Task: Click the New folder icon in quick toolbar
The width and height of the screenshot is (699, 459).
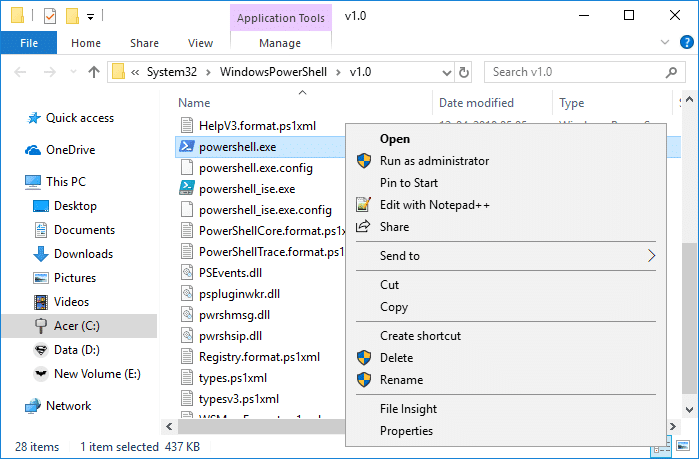Action: tap(72, 16)
